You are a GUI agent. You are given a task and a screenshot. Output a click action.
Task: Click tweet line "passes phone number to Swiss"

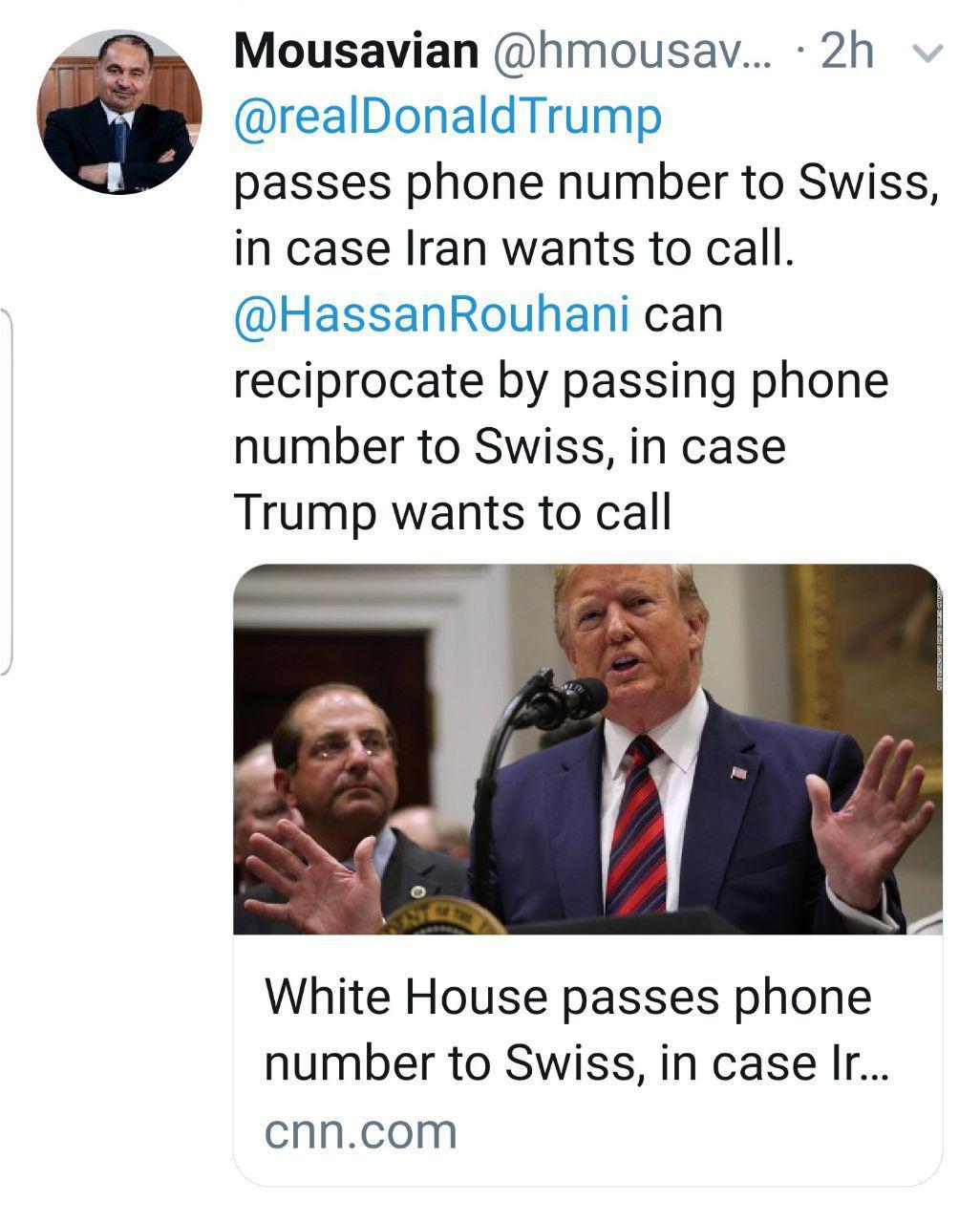[x=586, y=182]
